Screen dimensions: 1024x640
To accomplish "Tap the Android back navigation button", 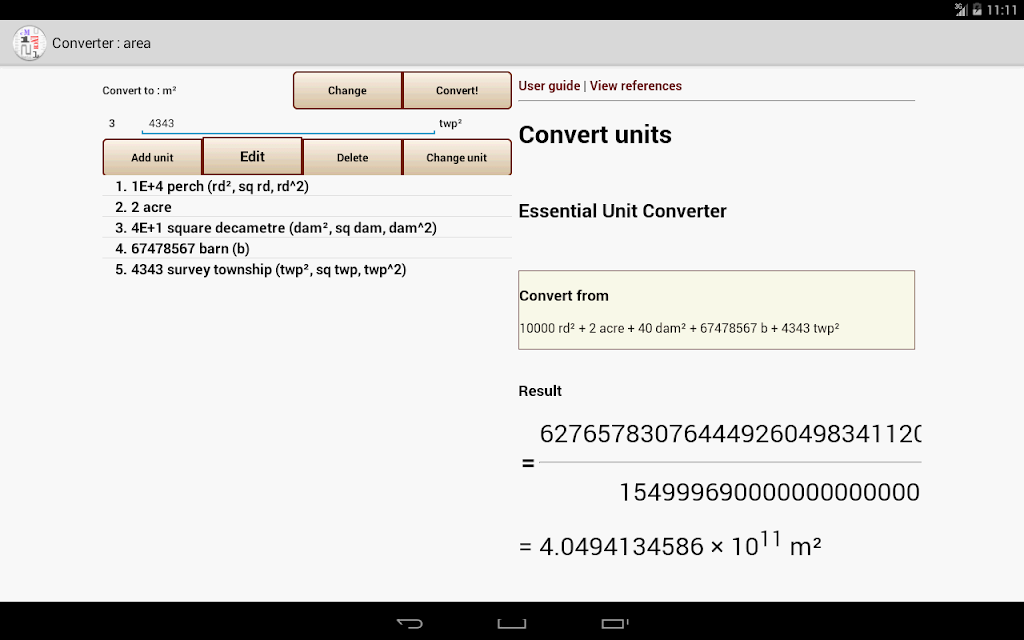I will click(409, 623).
